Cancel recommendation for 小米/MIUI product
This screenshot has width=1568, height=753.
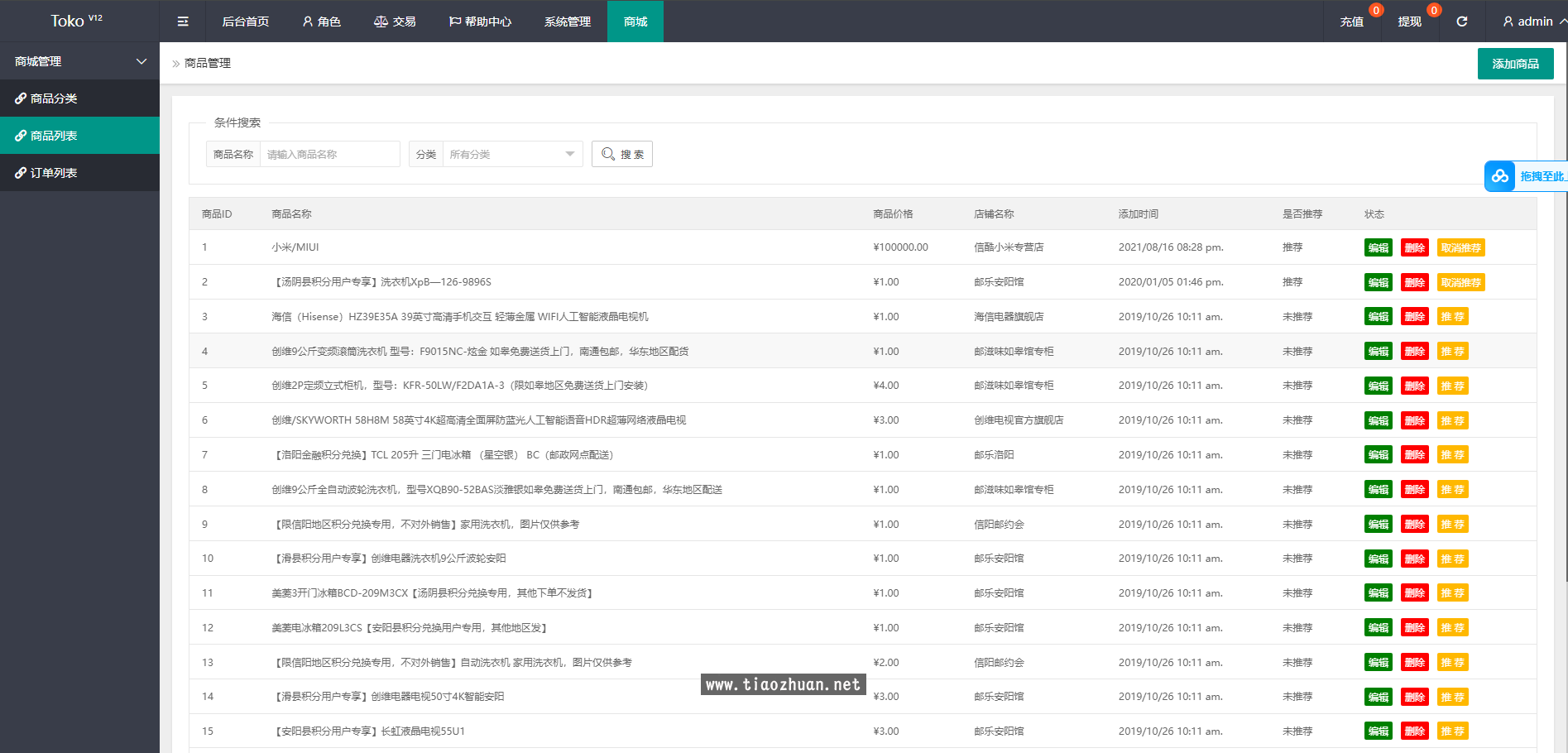click(x=1460, y=247)
